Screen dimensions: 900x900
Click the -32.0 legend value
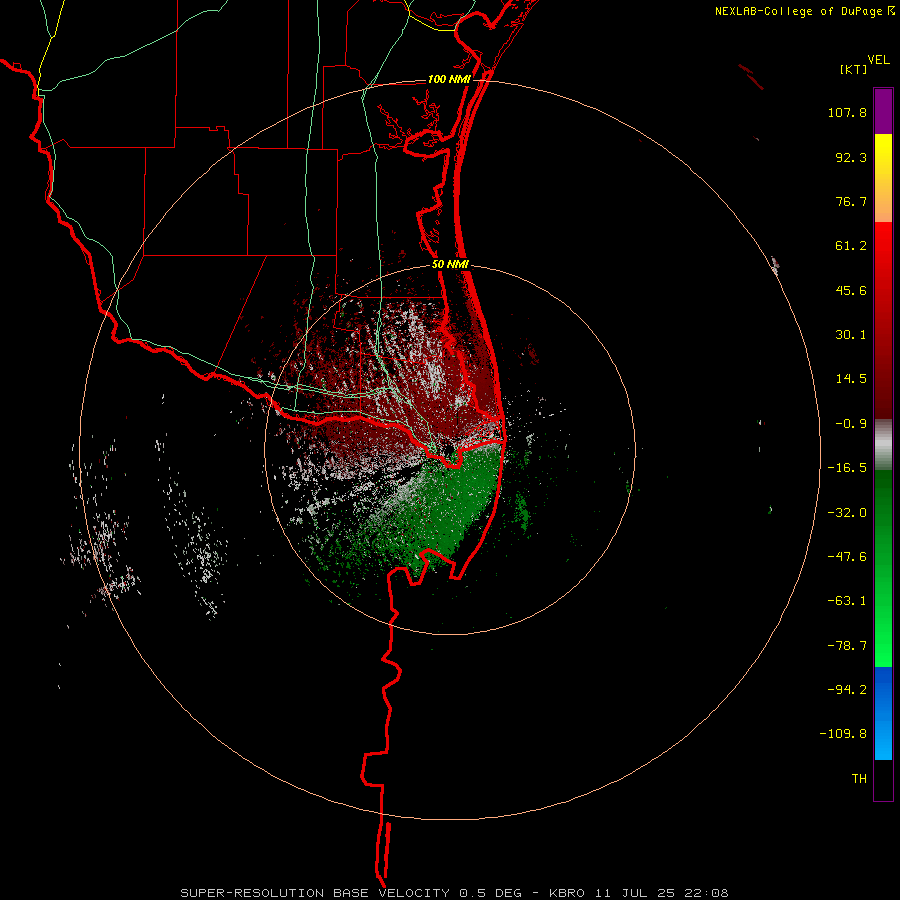pos(847,513)
